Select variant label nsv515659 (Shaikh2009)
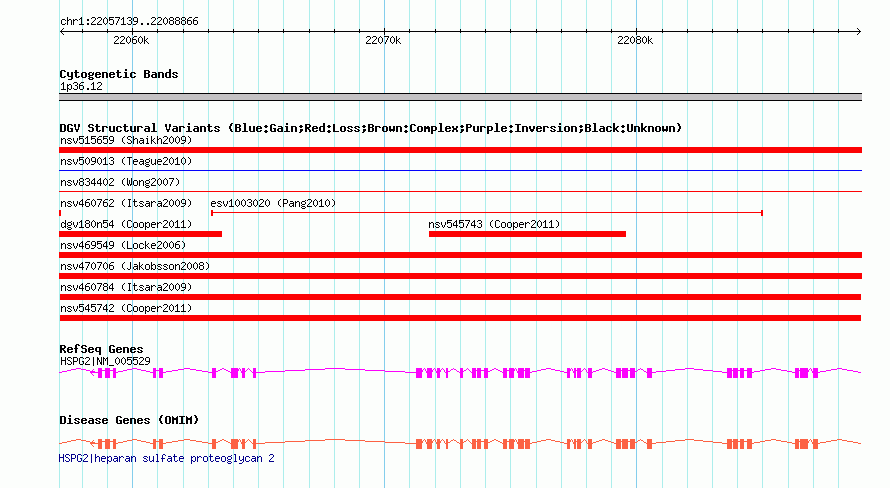890x488 pixels. click(x=126, y=140)
